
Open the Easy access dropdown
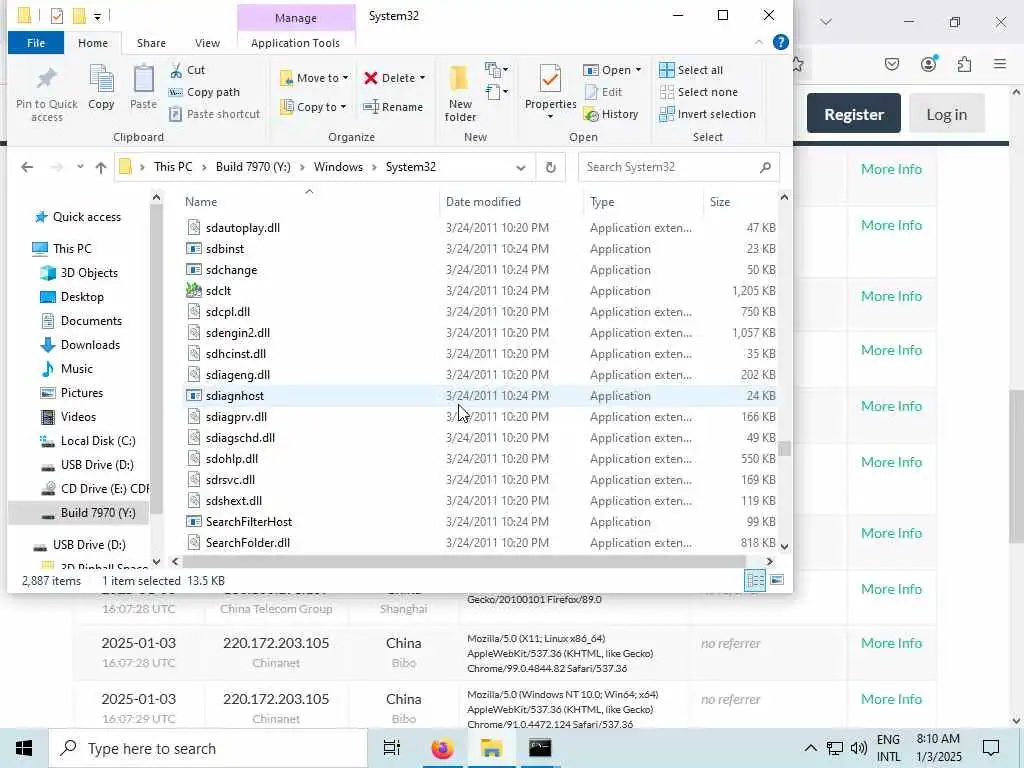coord(496,92)
